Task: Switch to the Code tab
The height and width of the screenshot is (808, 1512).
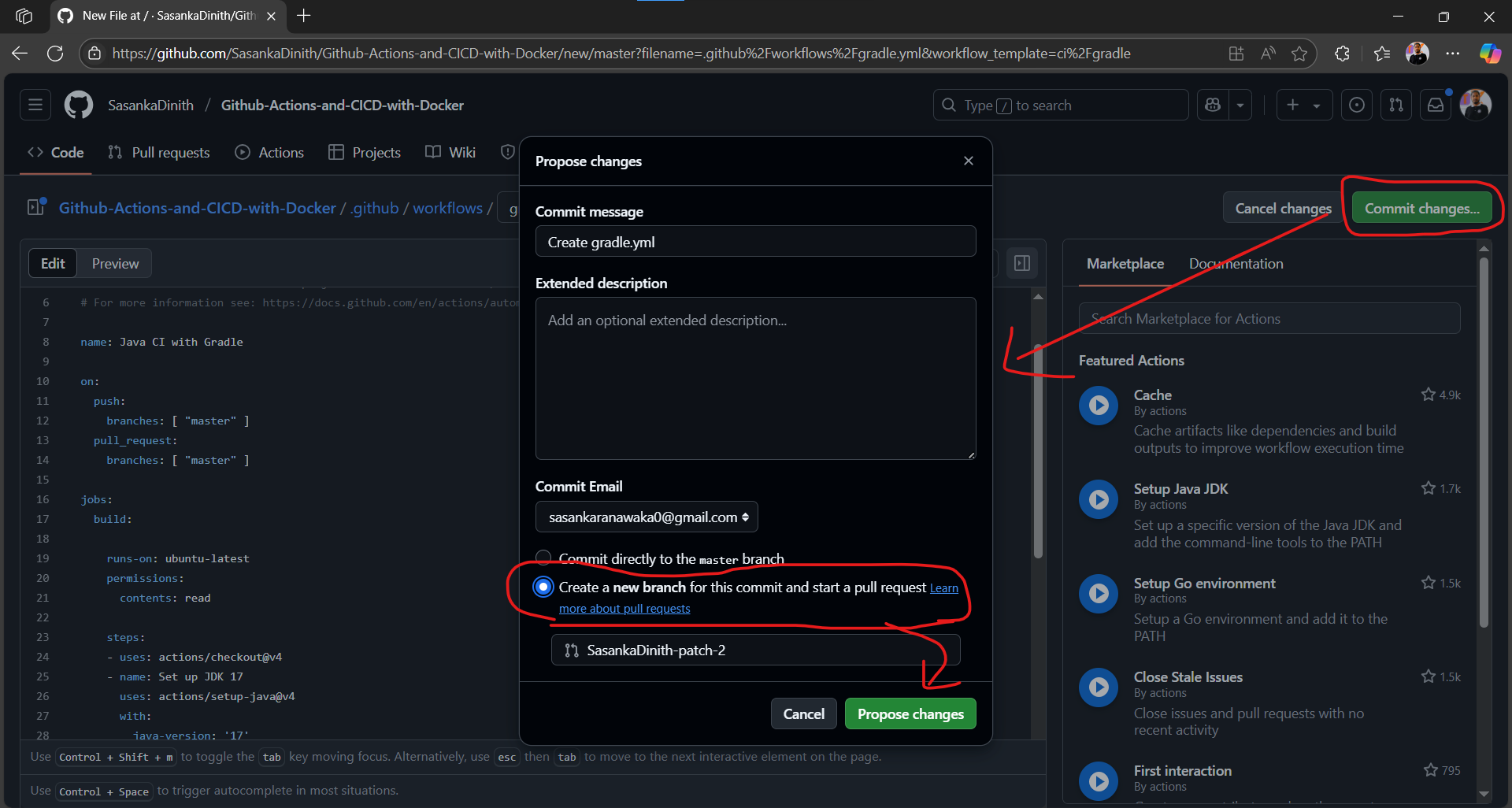Action: pyautogui.click(x=56, y=152)
